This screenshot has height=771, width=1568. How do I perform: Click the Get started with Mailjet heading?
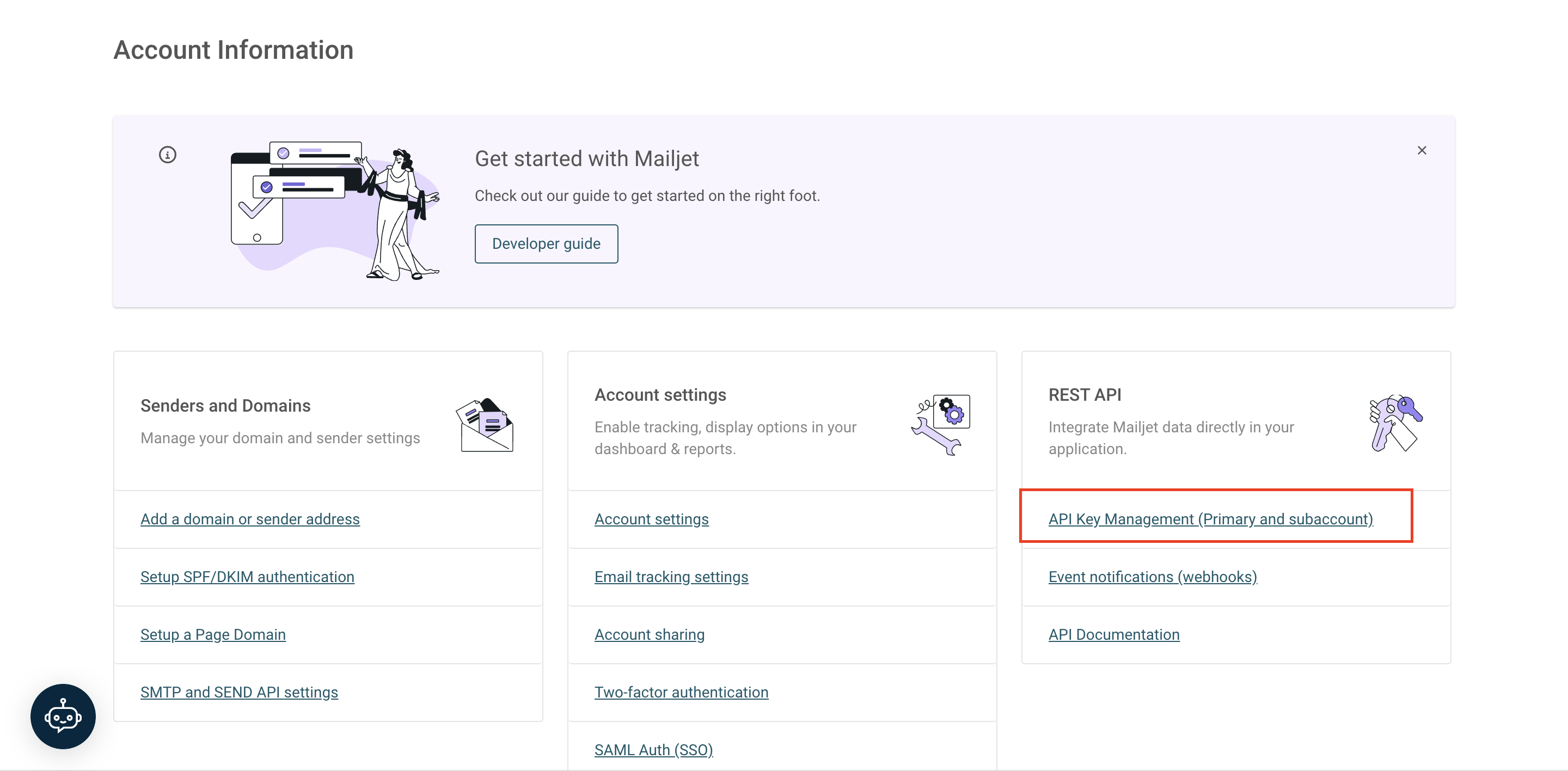click(x=587, y=159)
